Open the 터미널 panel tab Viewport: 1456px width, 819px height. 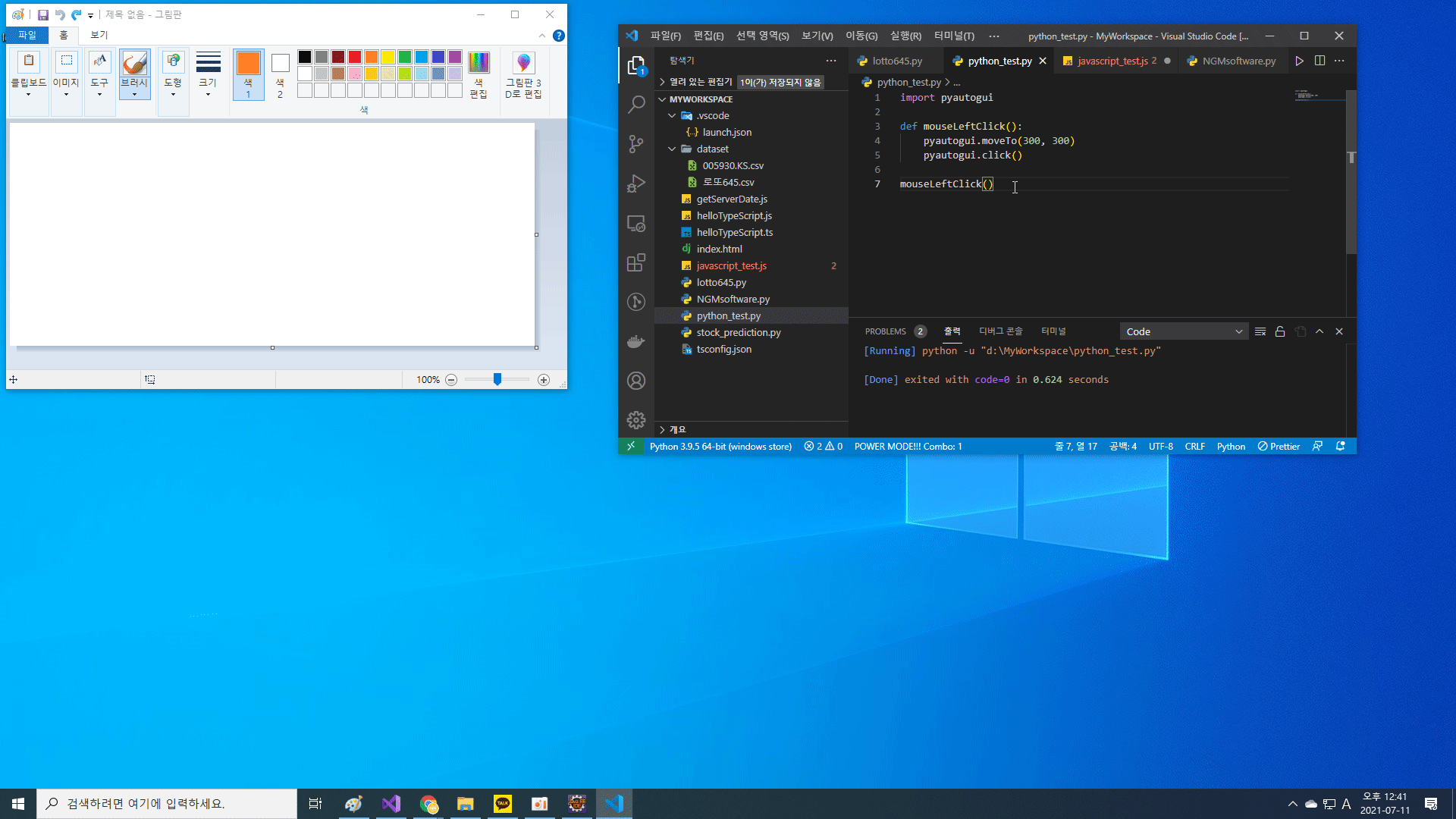point(1053,331)
